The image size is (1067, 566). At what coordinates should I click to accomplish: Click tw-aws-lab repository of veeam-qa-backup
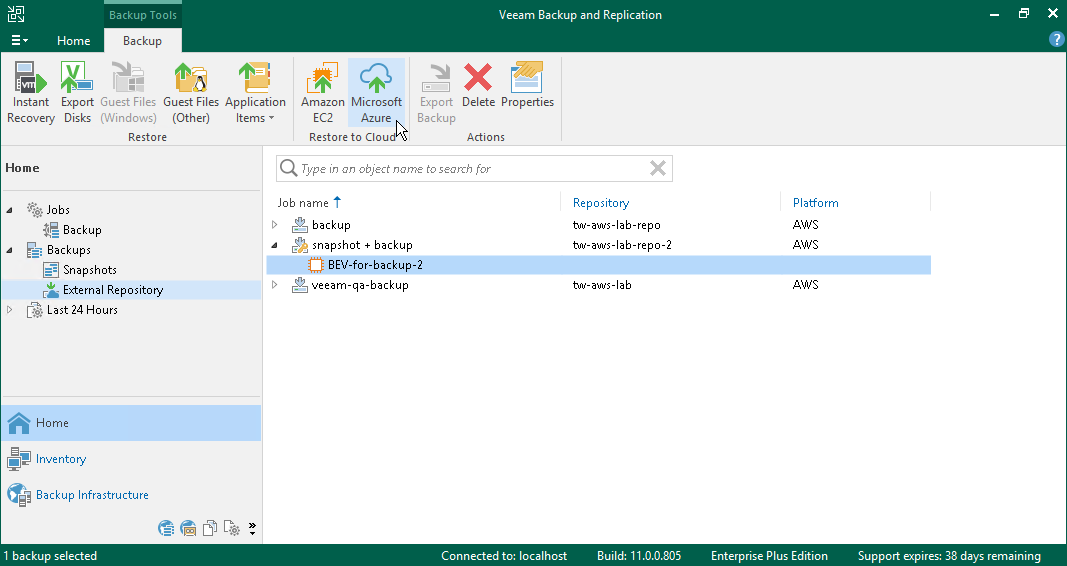[602, 285]
